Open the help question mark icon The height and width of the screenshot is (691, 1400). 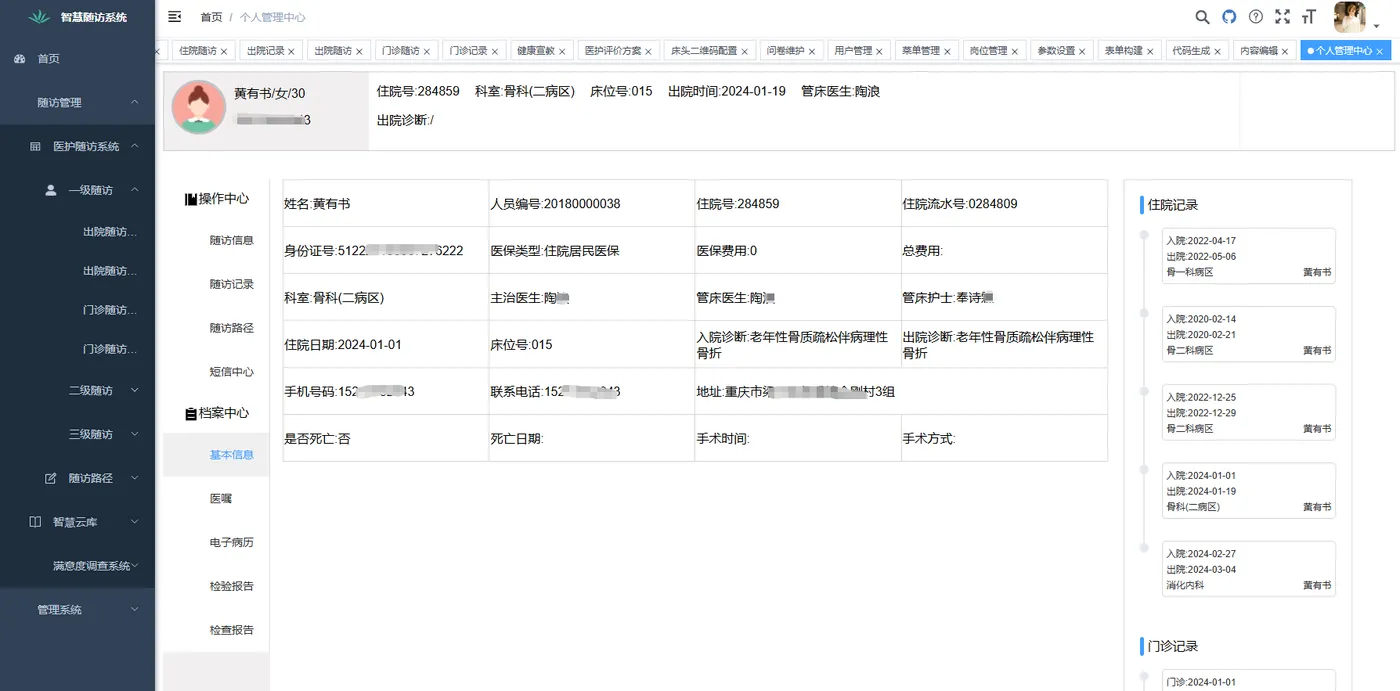coord(1257,17)
